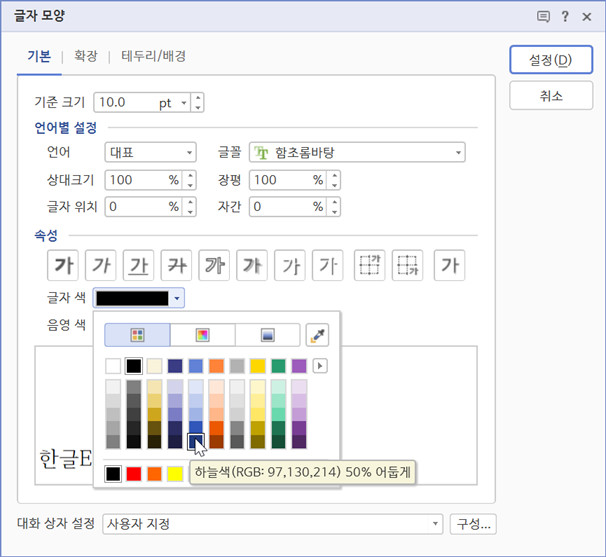Apply the Outline text attribute

tap(214, 265)
